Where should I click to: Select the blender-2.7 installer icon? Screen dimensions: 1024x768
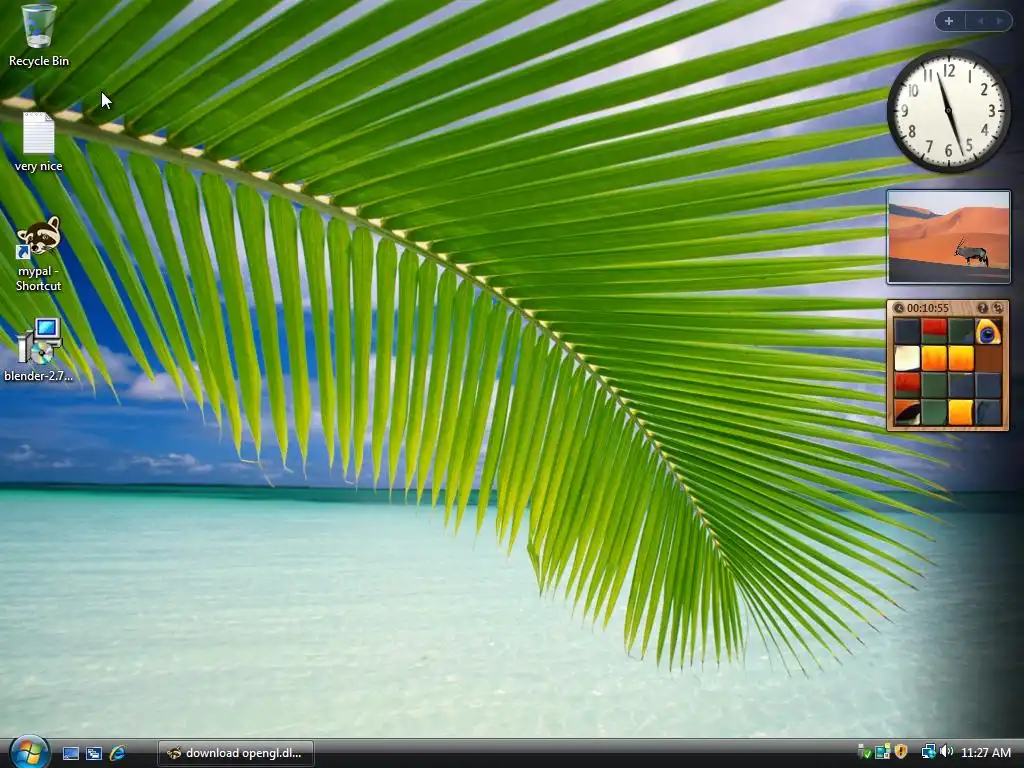[x=39, y=349]
